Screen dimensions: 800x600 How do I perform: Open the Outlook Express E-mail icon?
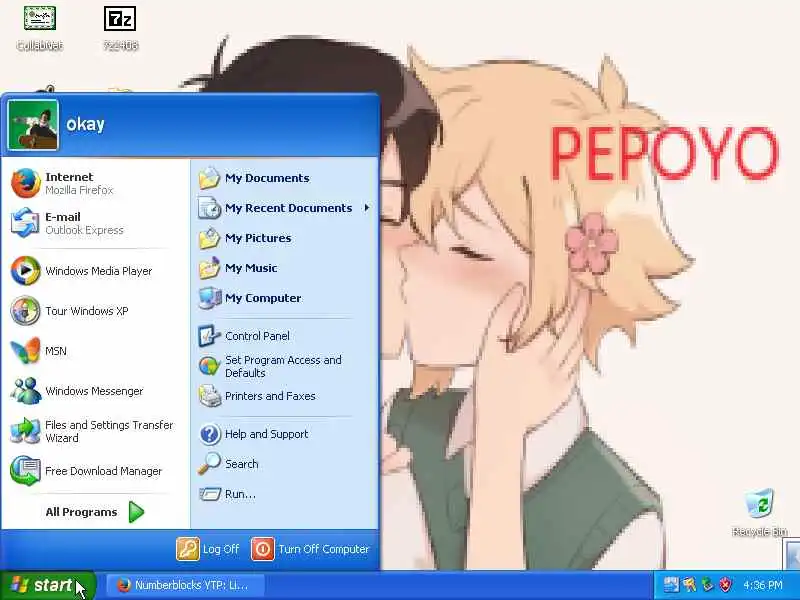[x=26, y=223]
